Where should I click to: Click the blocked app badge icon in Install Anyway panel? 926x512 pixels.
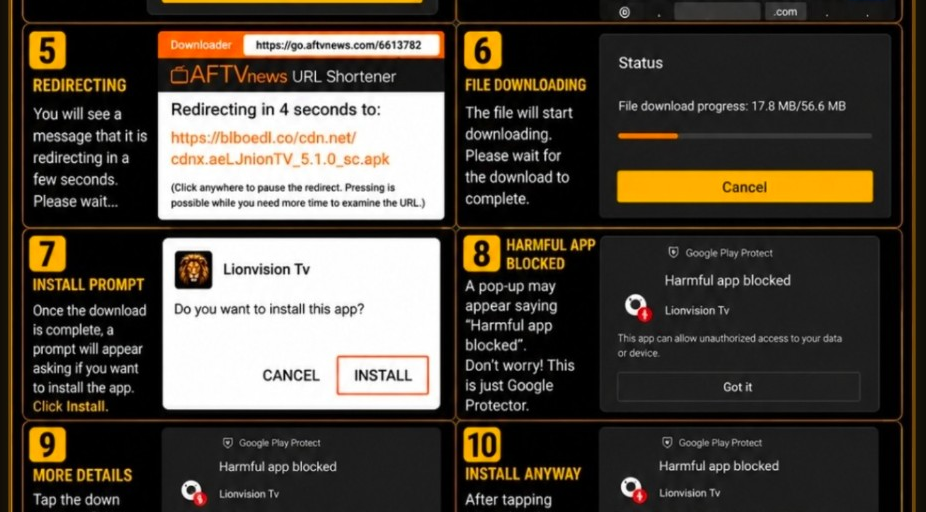[632, 491]
